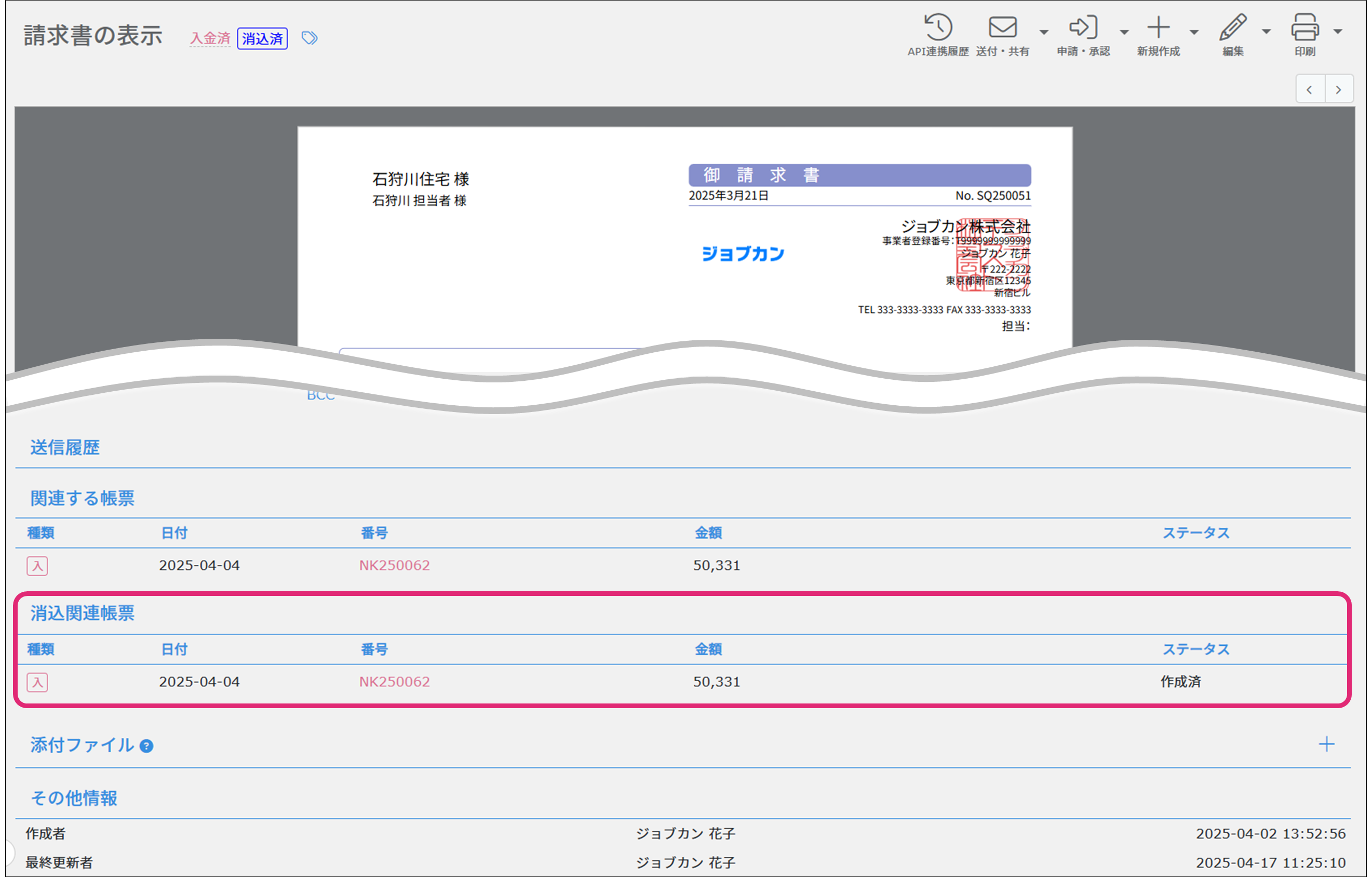Click the 入金済 status label
1372x877 pixels.
[x=210, y=38]
